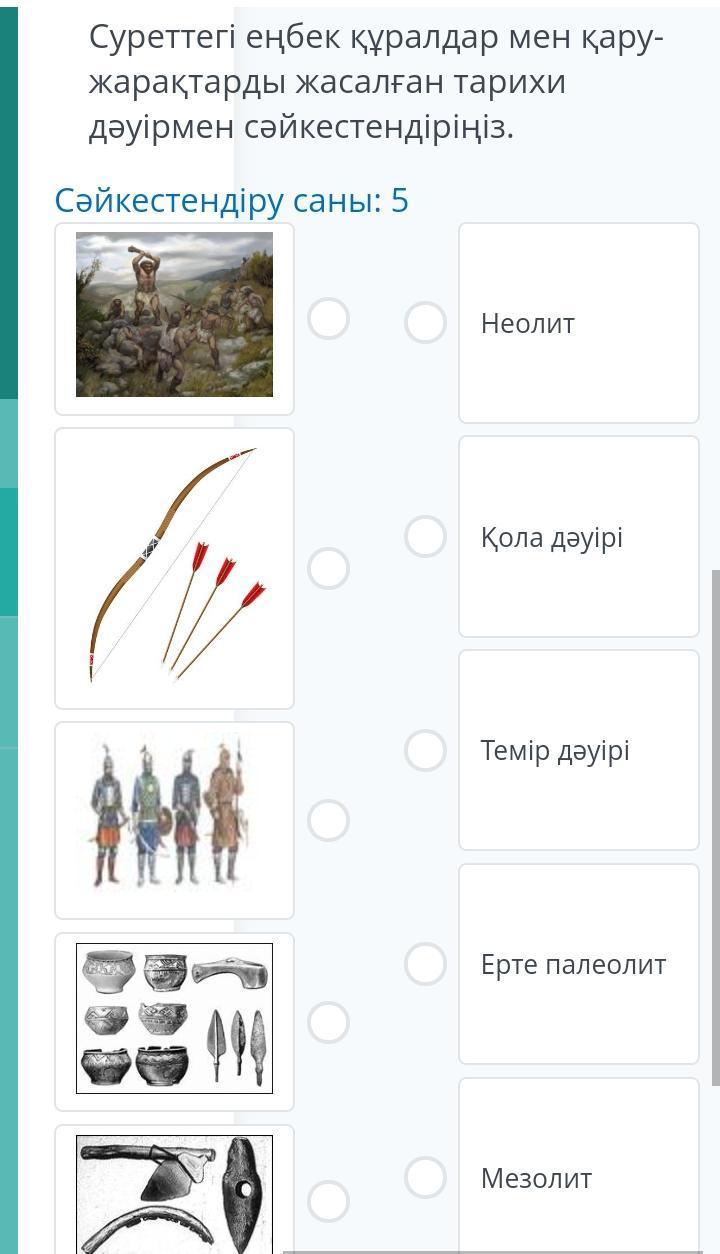The height and width of the screenshot is (1254, 720).
Task: Open the bow and red arrows image
Action: coord(174,566)
